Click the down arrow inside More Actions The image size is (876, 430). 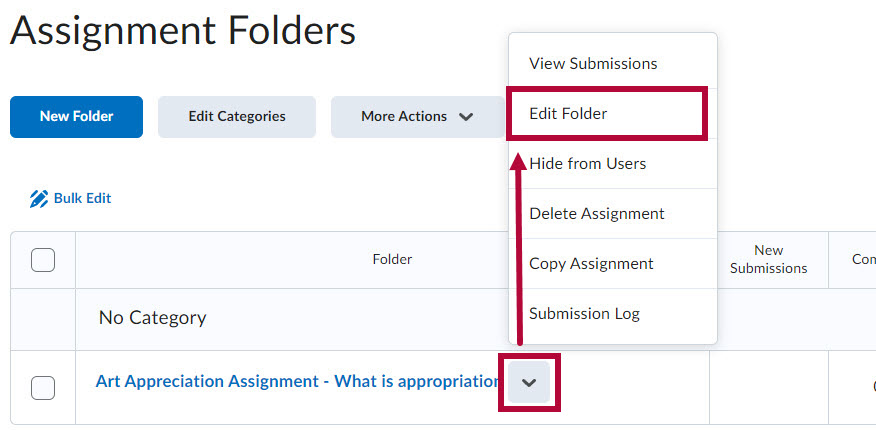(x=466, y=117)
